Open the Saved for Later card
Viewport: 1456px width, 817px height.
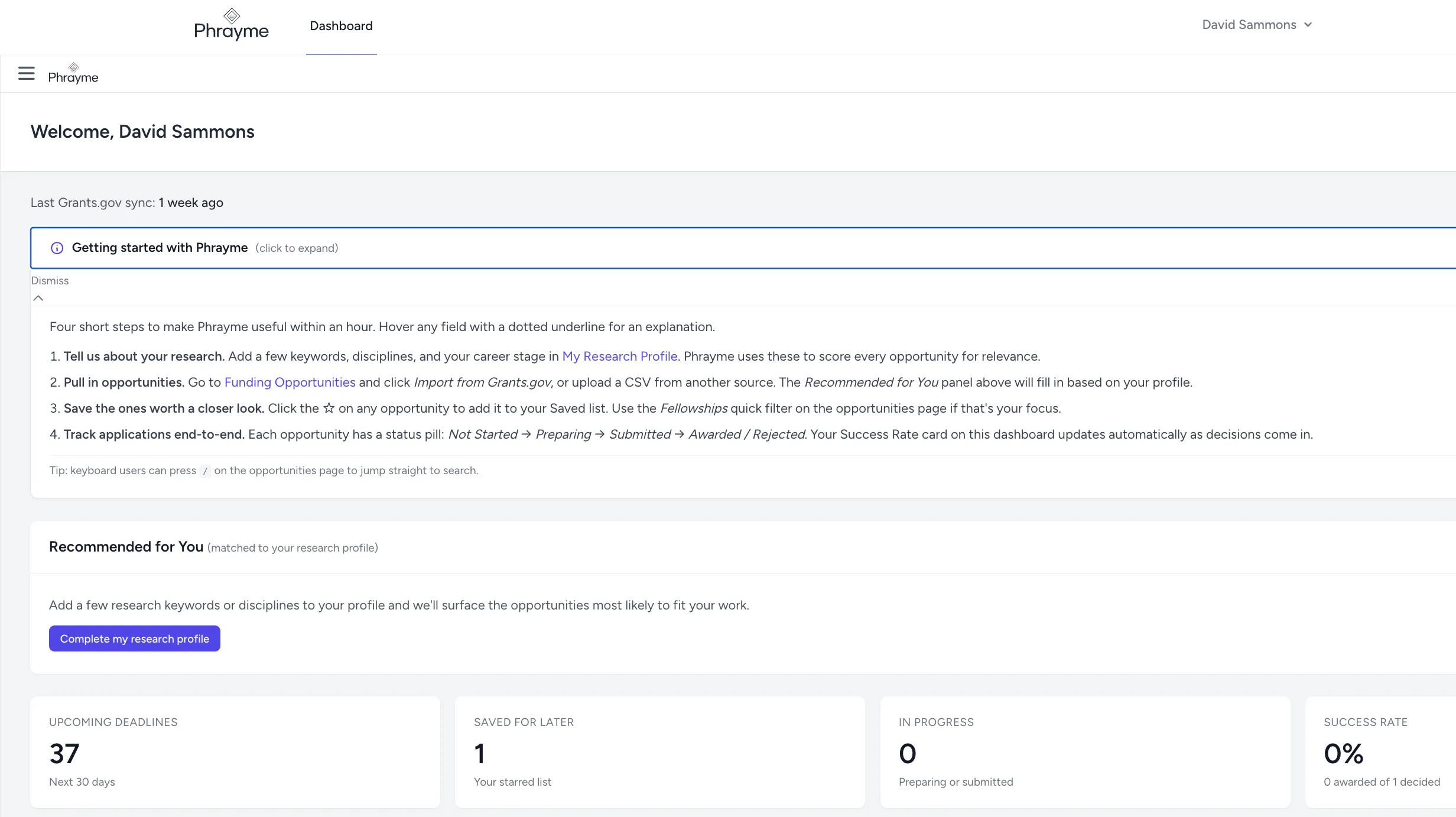point(660,752)
